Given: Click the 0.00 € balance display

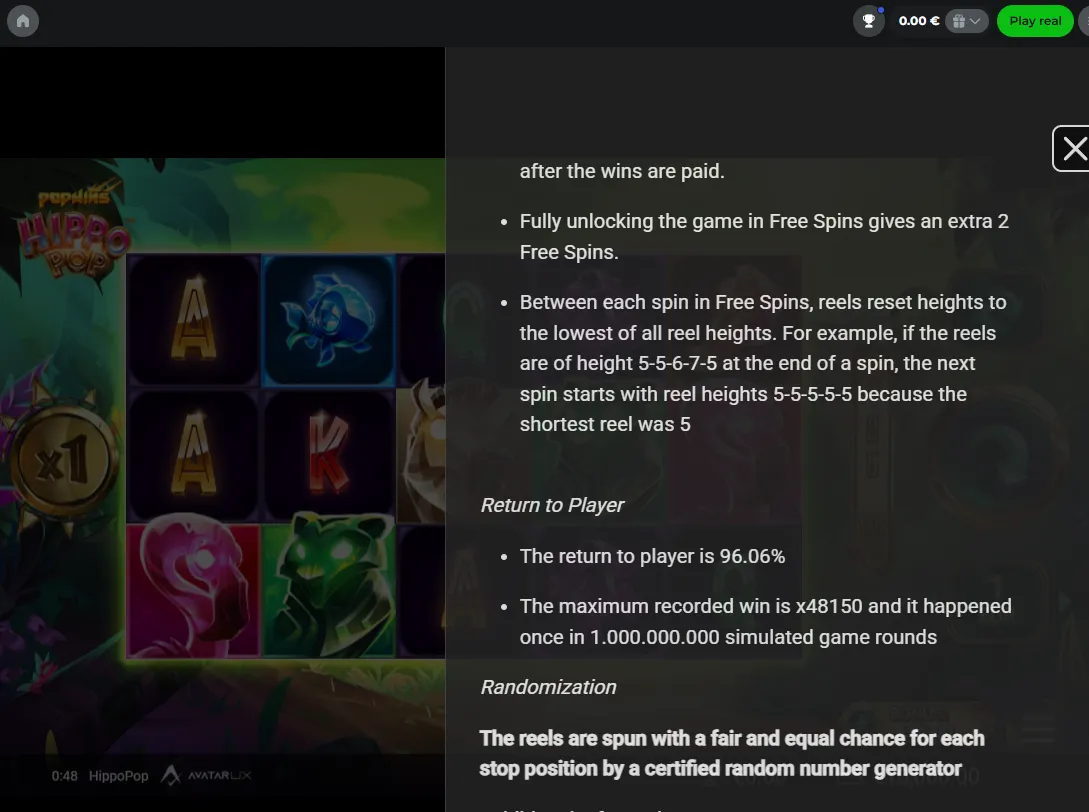Looking at the screenshot, I should click(918, 21).
